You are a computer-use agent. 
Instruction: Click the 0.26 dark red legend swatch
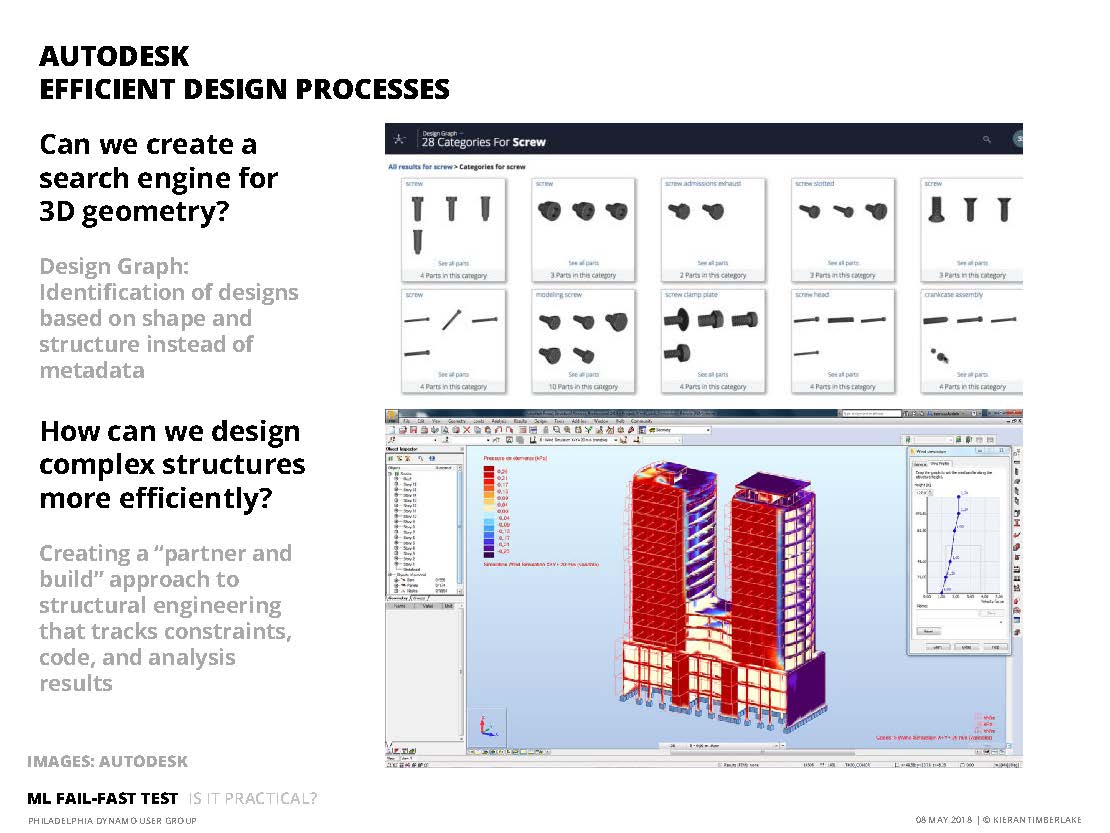(488, 469)
